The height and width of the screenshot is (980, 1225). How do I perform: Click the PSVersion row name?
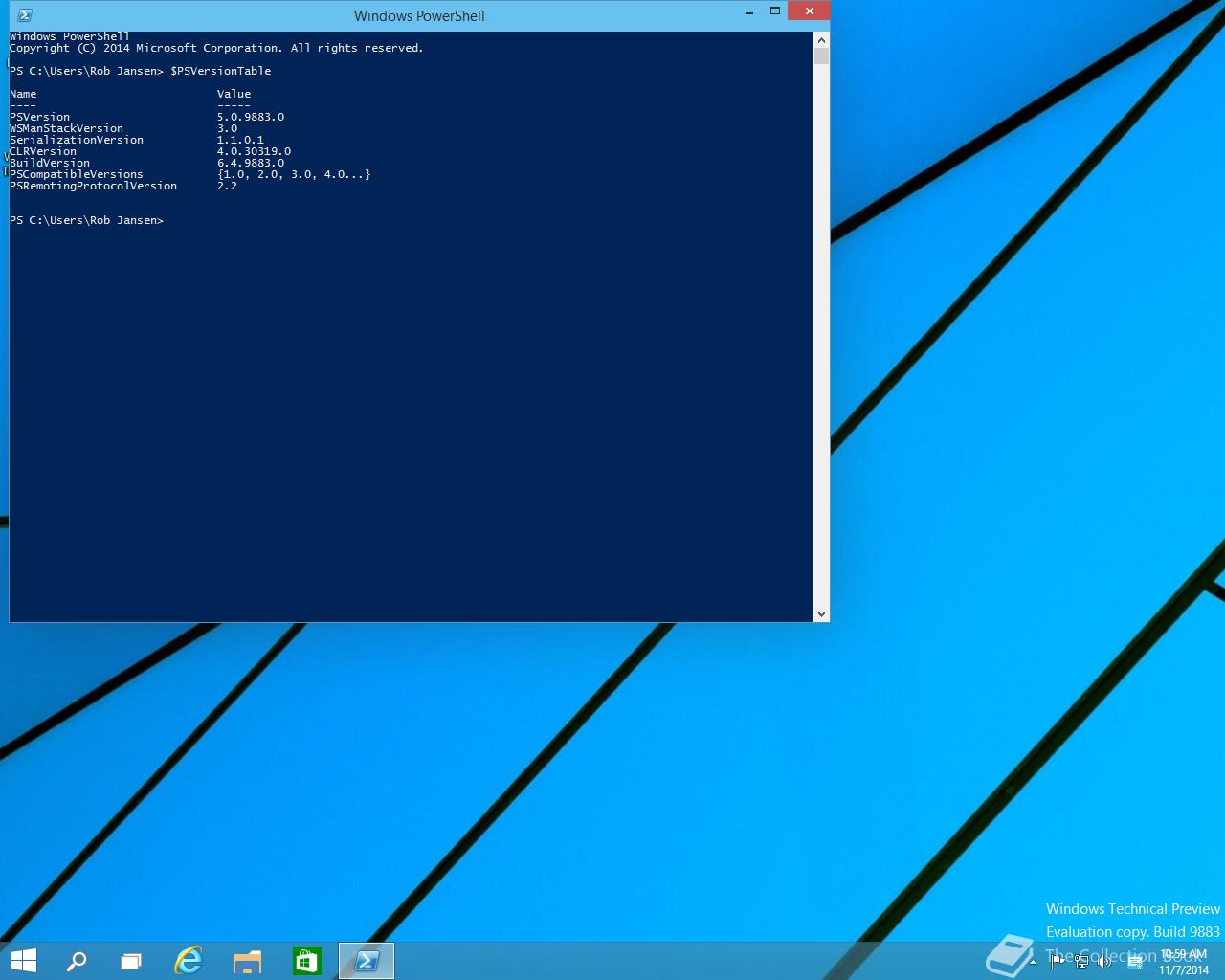tap(39, 117)
